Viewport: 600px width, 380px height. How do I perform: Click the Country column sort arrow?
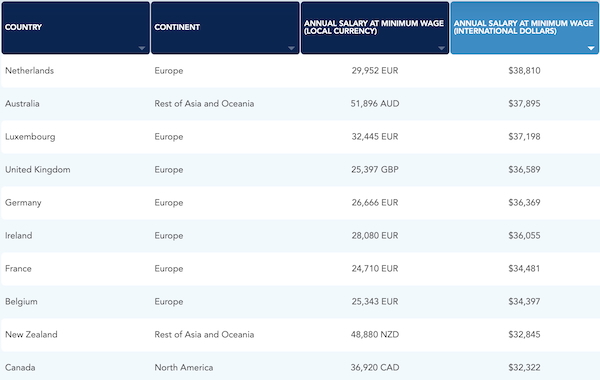click(x=142, y=48)
